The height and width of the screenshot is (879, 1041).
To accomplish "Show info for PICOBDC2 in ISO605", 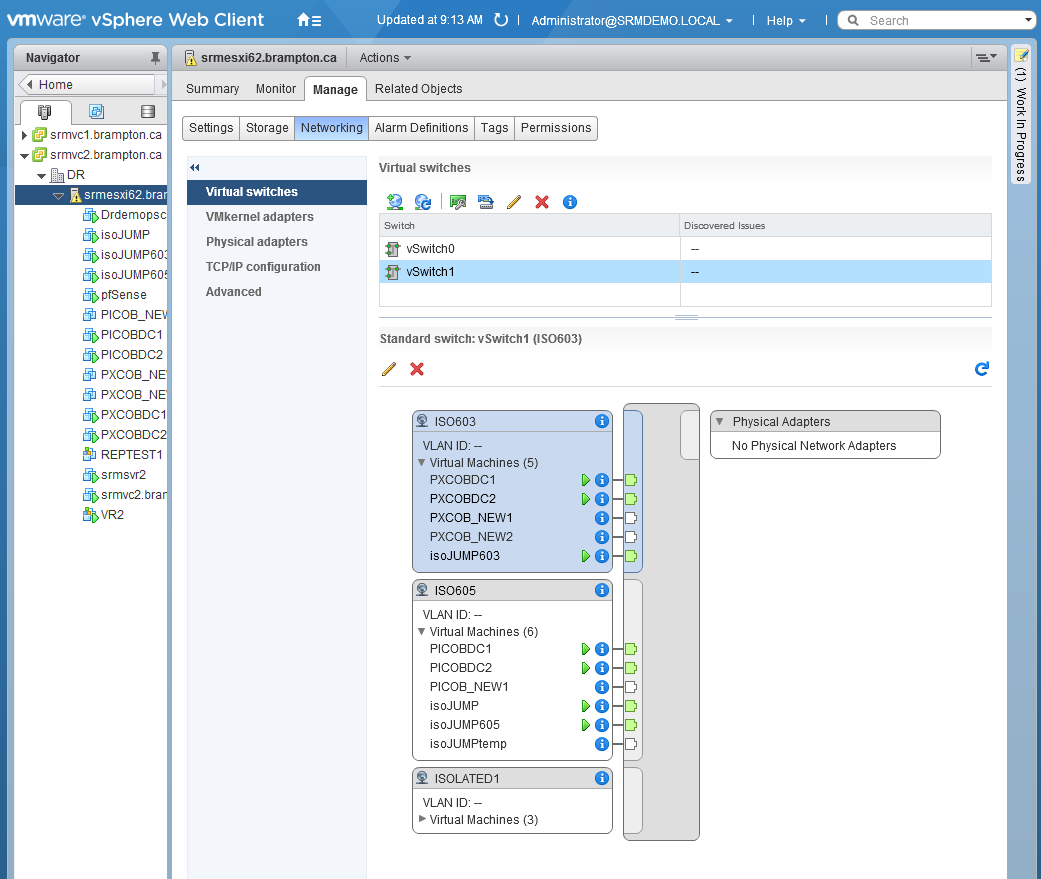I will pyautogui.click(x=602, y=668).
